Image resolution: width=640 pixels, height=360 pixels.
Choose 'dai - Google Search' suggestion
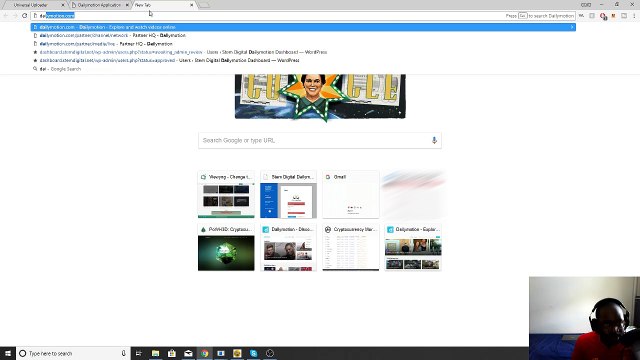(303, 69)
